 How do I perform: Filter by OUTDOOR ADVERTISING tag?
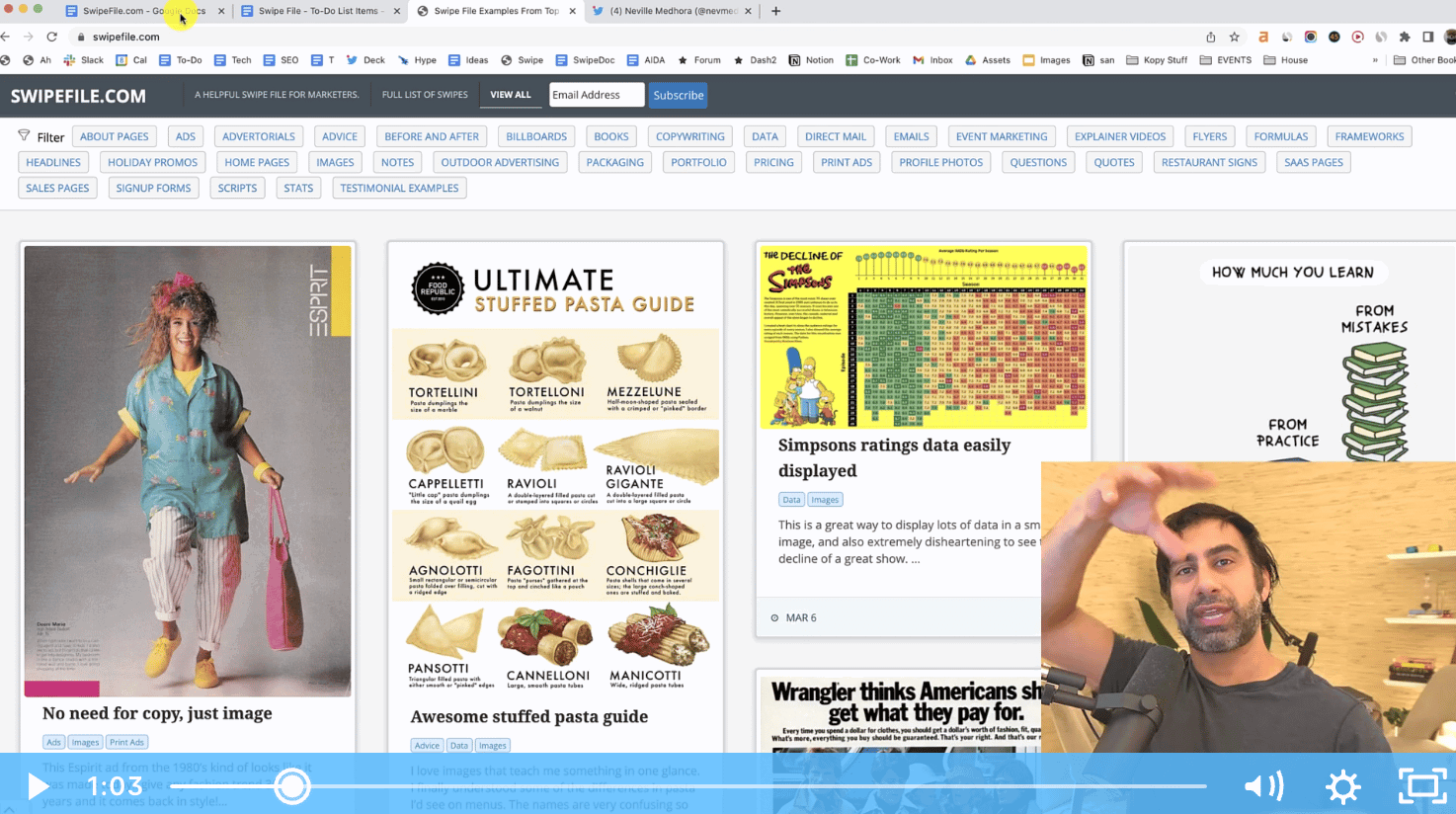pos(500,162)
